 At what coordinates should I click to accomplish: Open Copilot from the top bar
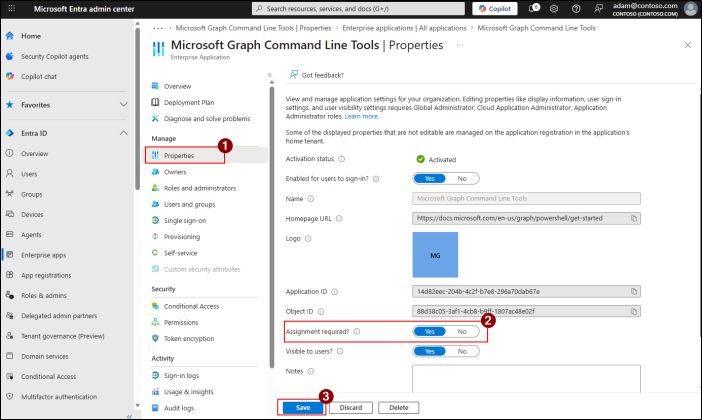tap(495, 9)
